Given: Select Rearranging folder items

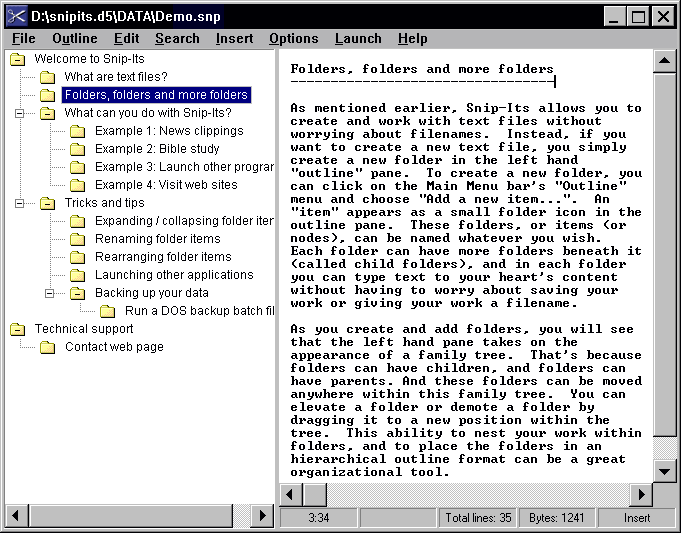Looking at the screenshot, I should click(x=163, y=257).
